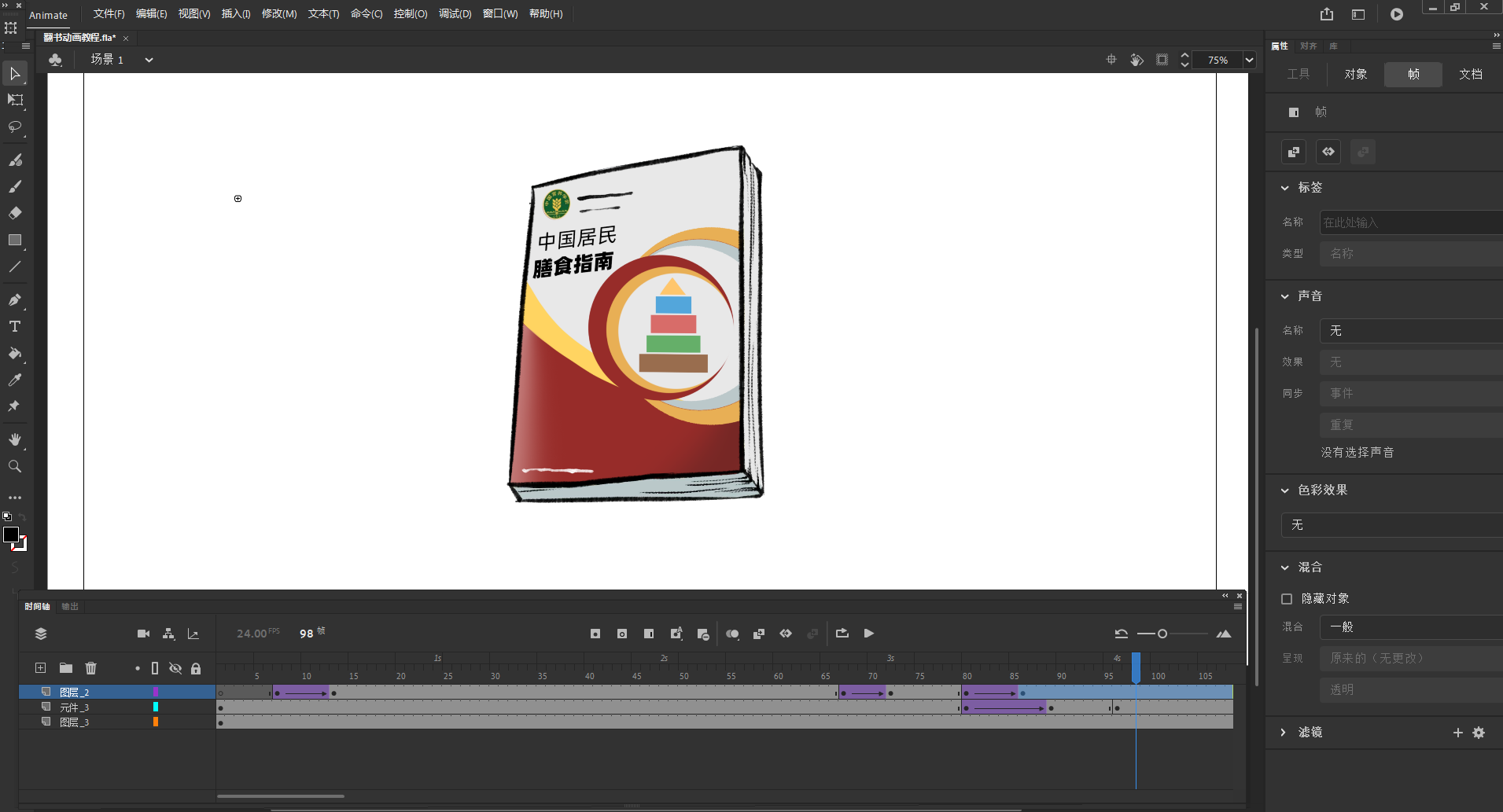Open the 场景 1 scene dropdown

pos(149,60)
